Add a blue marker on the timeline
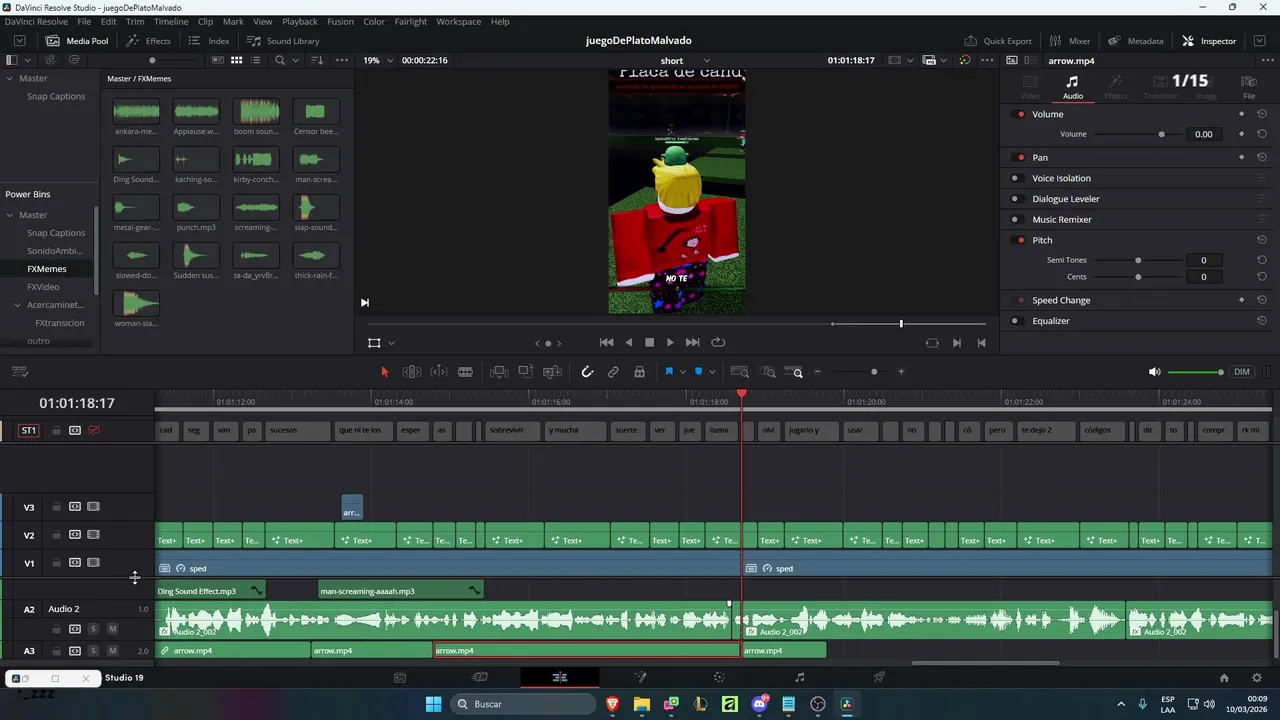The width and height of the screenshot is (1280, 720). 698,372
